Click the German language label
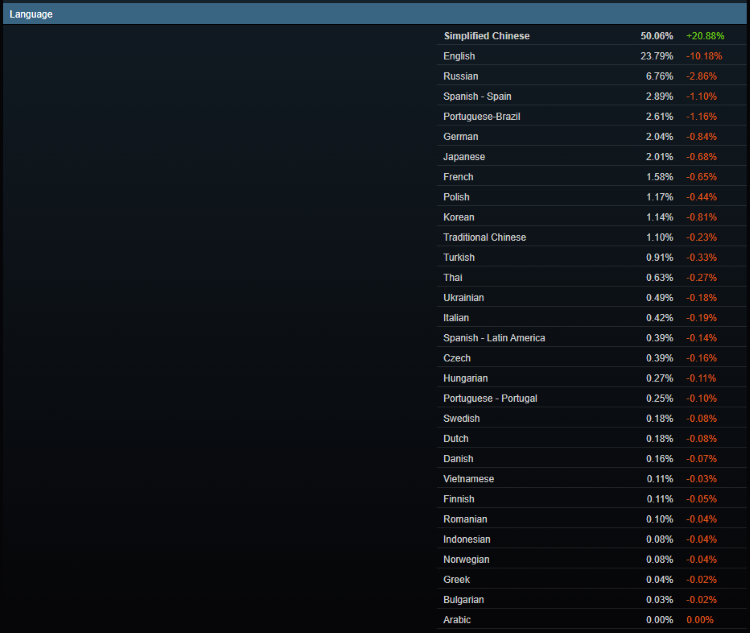This screenshot has height=633, width=750. pyautogui.click(x=461, y=136)
